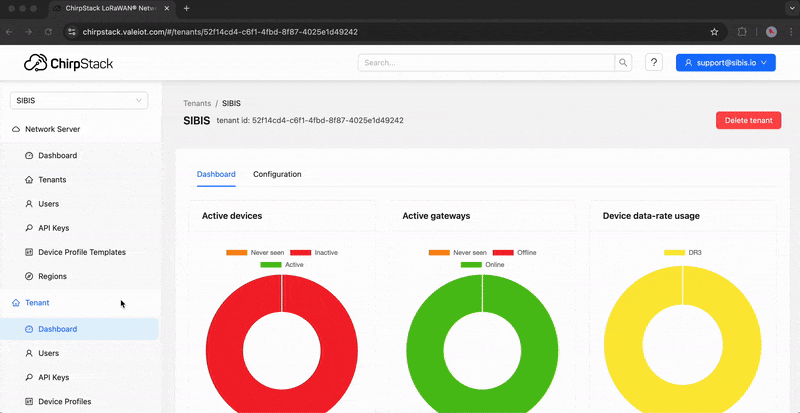The image size is (800, 413).
Task: Expand the support@sibis.io user menu
Action: coord(726,62)
